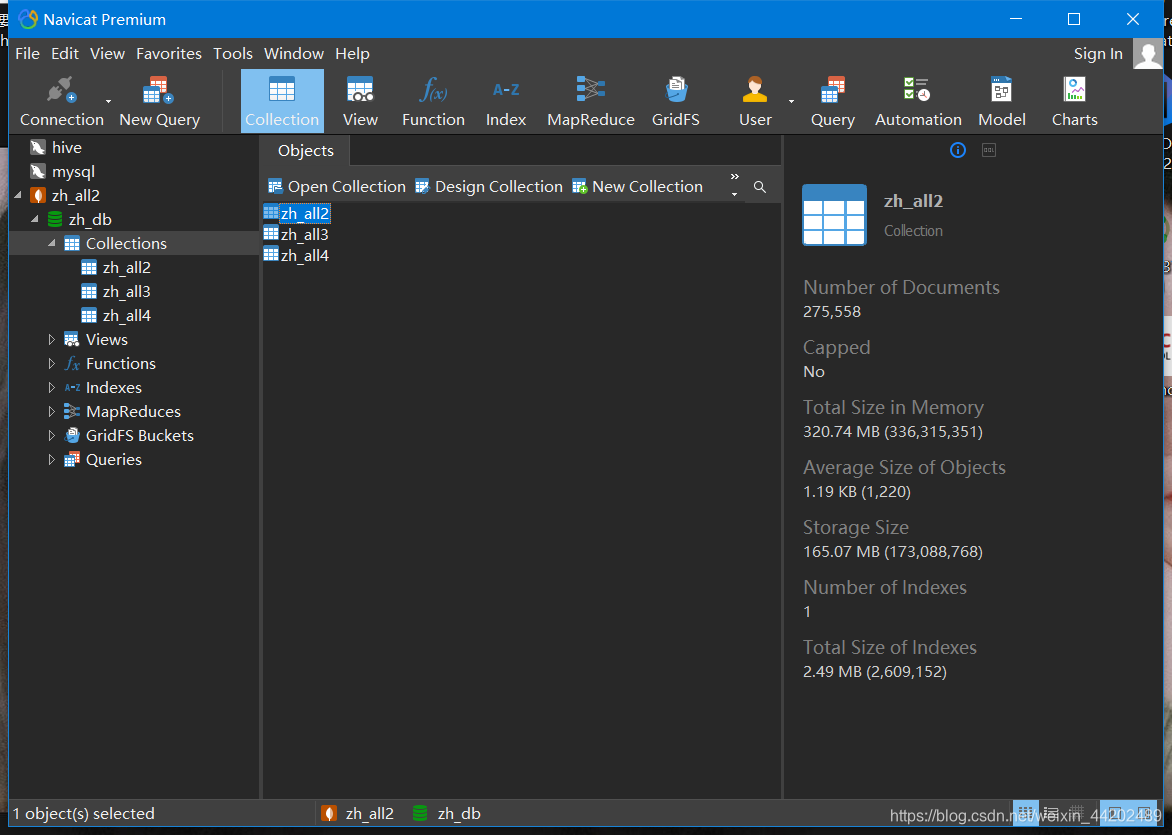Open Connection dropdown arrow

[108, 101]
